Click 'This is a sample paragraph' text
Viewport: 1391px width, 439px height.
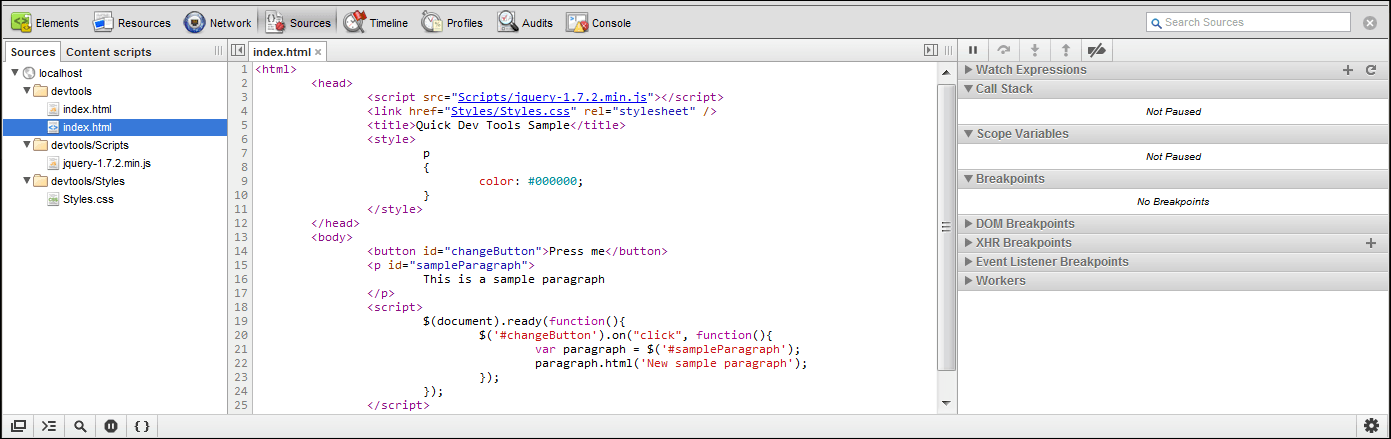[514, 279]
